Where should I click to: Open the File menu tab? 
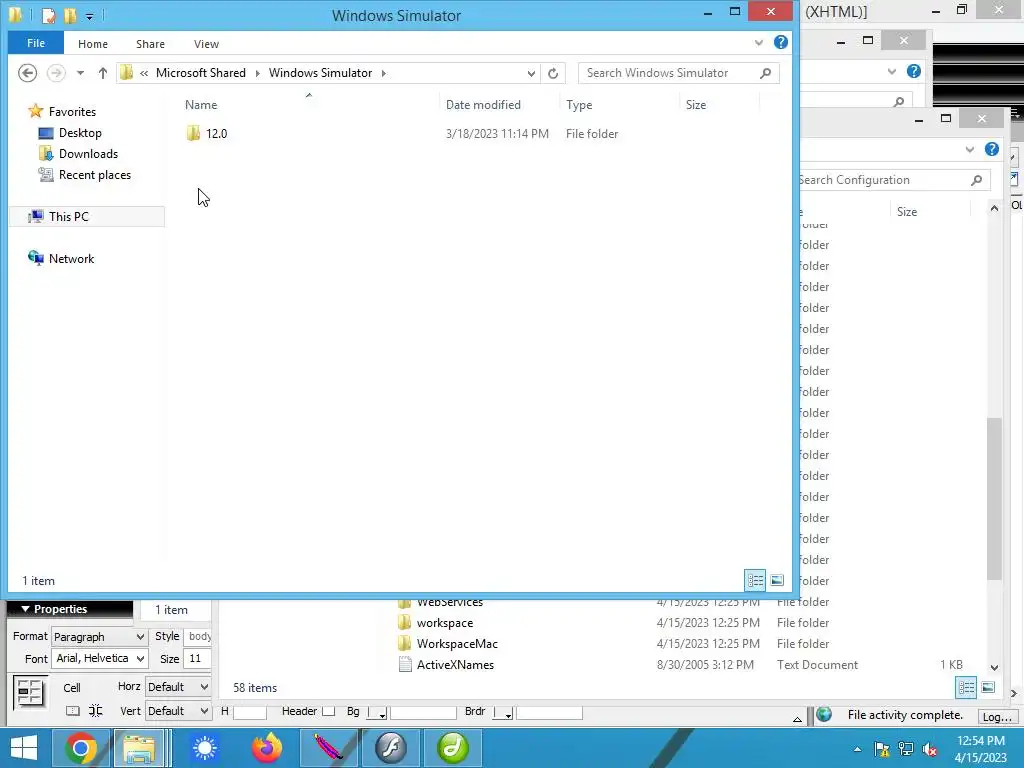[x=36, y=43]
